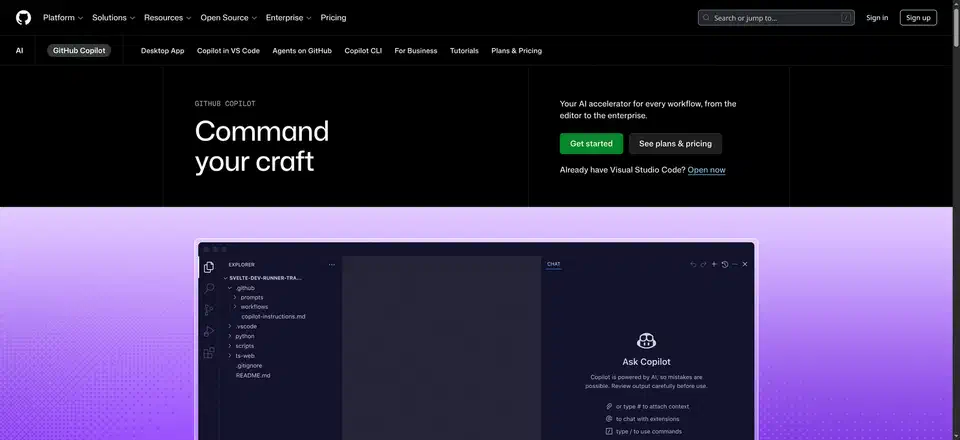
Task: Click the Command your craft headline
Action: 262,146
